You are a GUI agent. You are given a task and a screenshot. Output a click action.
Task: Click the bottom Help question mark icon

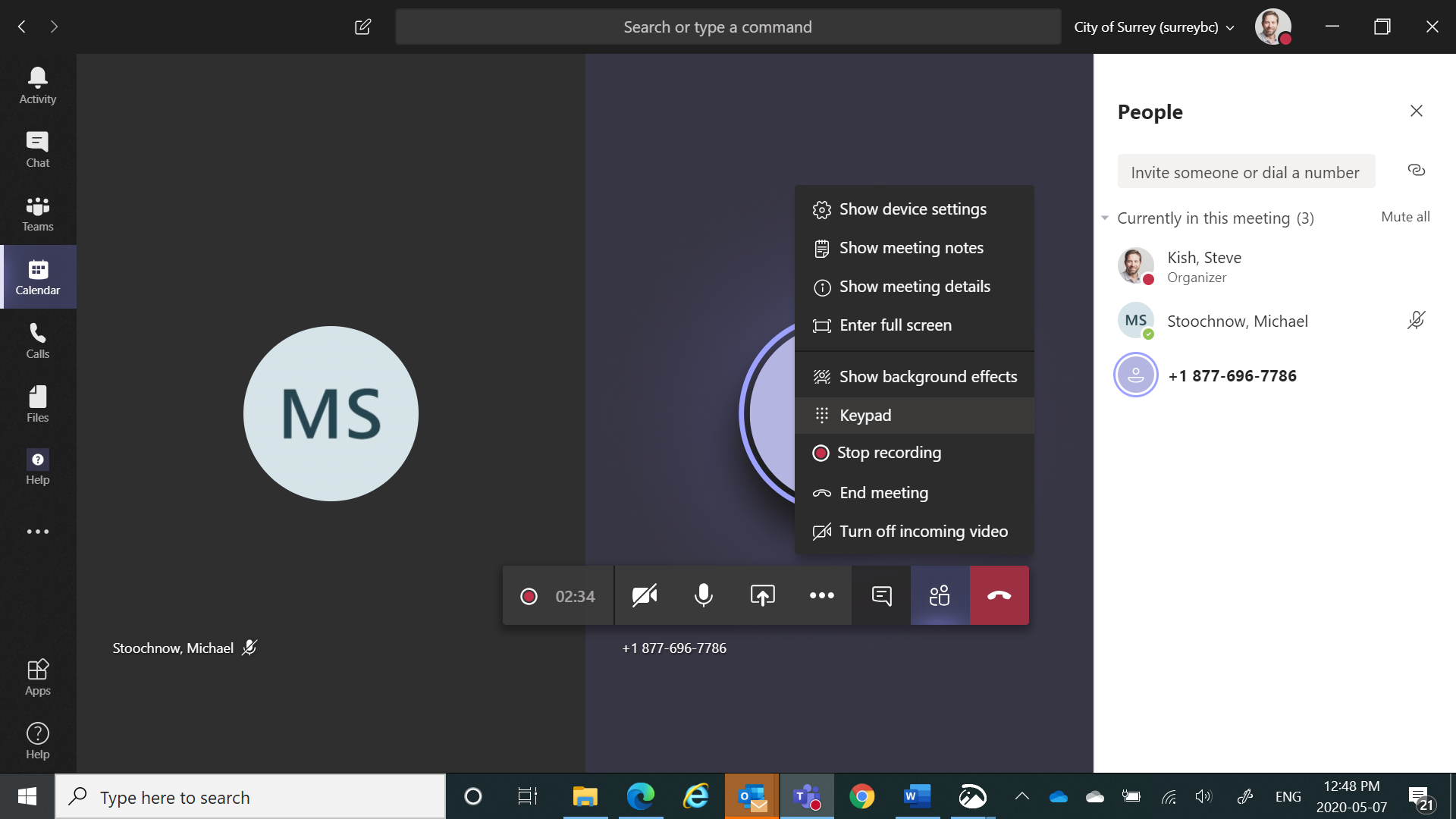point(38,741)
